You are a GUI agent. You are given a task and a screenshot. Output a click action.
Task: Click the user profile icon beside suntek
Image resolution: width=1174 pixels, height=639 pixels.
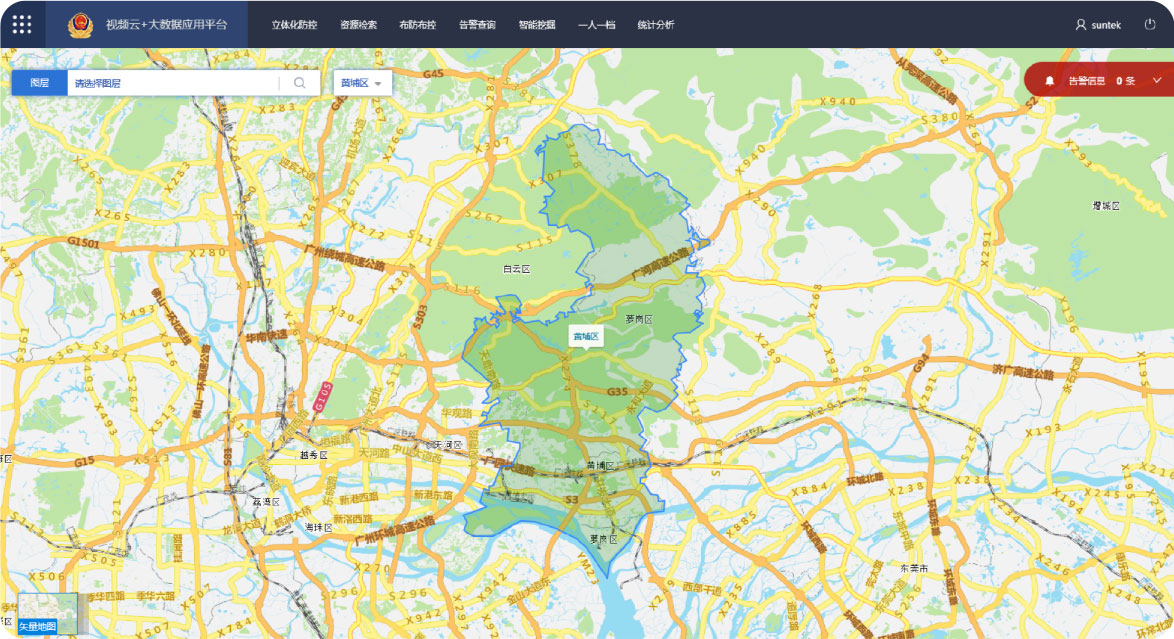point(1080,24)
